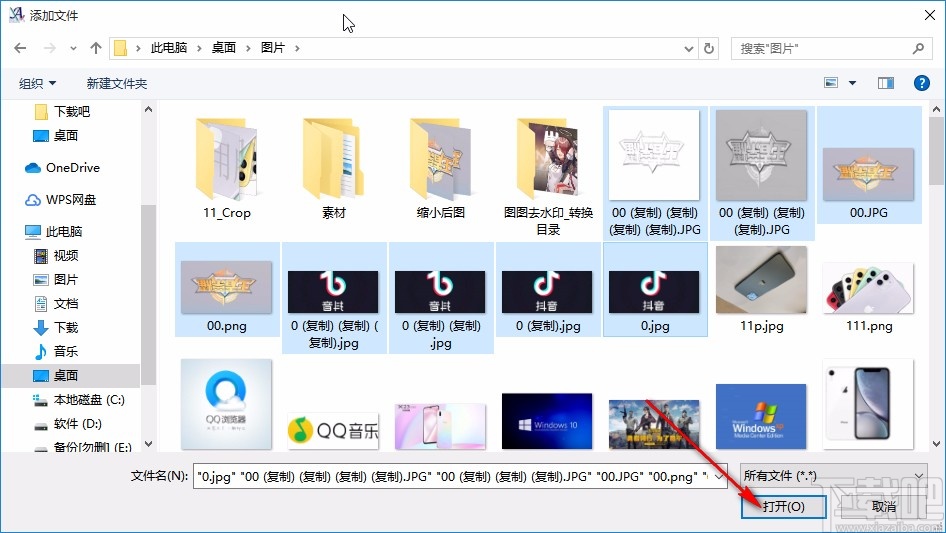Click the forward navigation arrow
946x533 pixels.
click(49, 48)
